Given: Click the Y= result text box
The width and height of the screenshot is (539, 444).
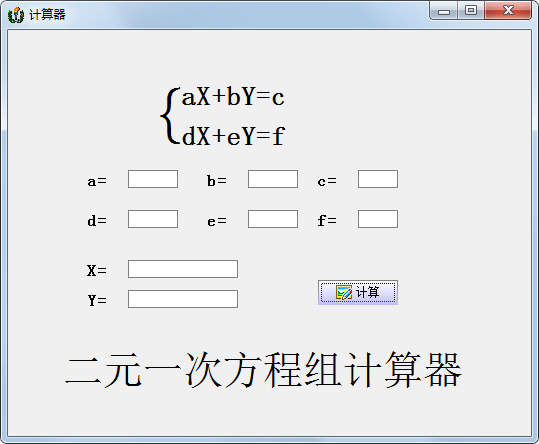Looking at the screenshot, I should click(x=183, y=299).
